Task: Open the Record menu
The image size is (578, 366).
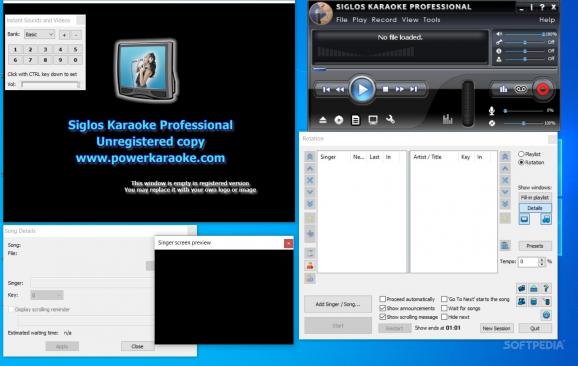Action: [x=384, y=20]
